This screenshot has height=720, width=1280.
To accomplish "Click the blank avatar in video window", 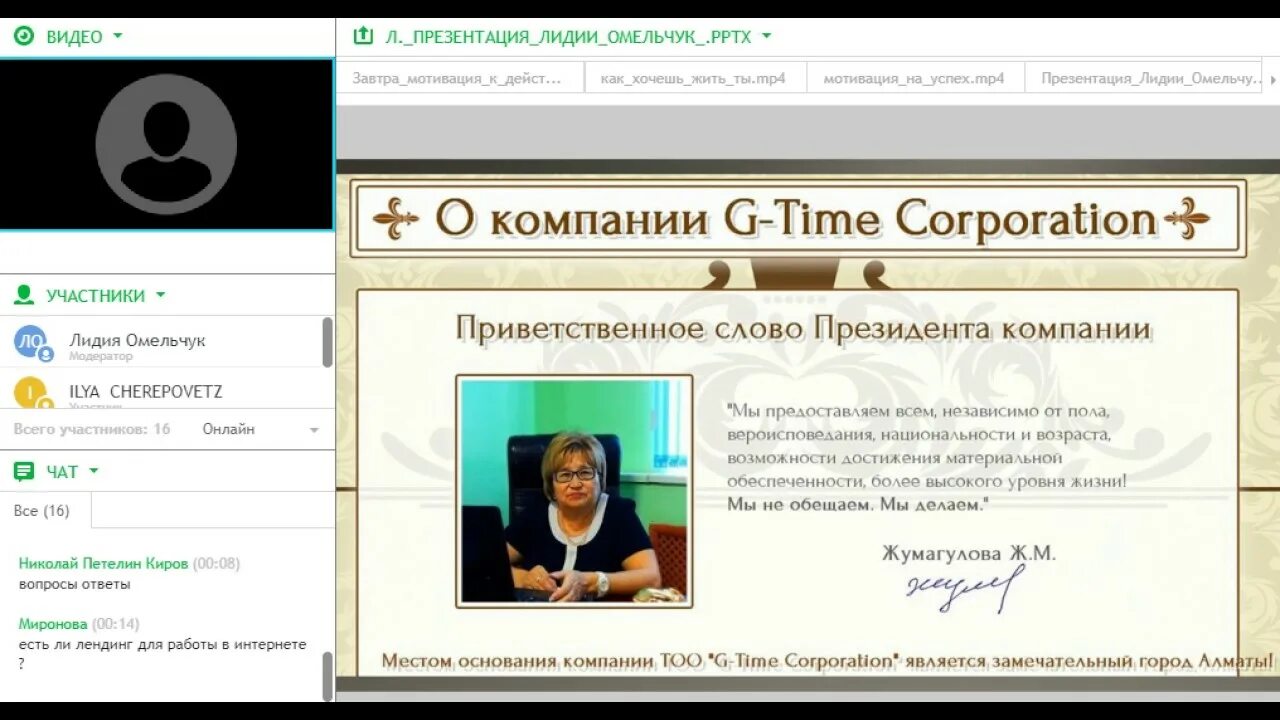I will pos(166,144).
